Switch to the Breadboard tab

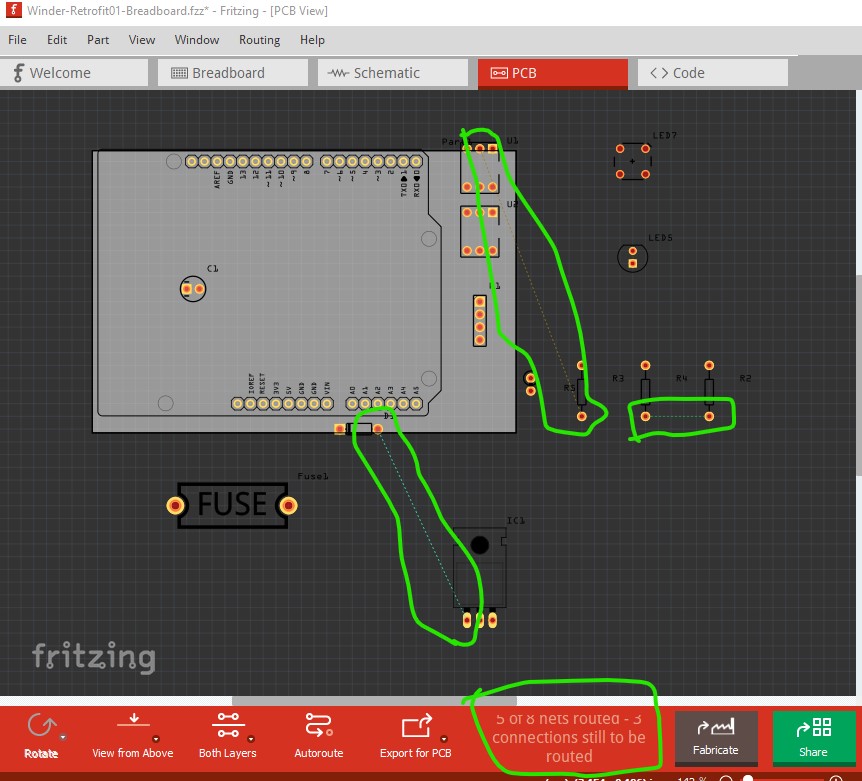(x=233, y=73)
